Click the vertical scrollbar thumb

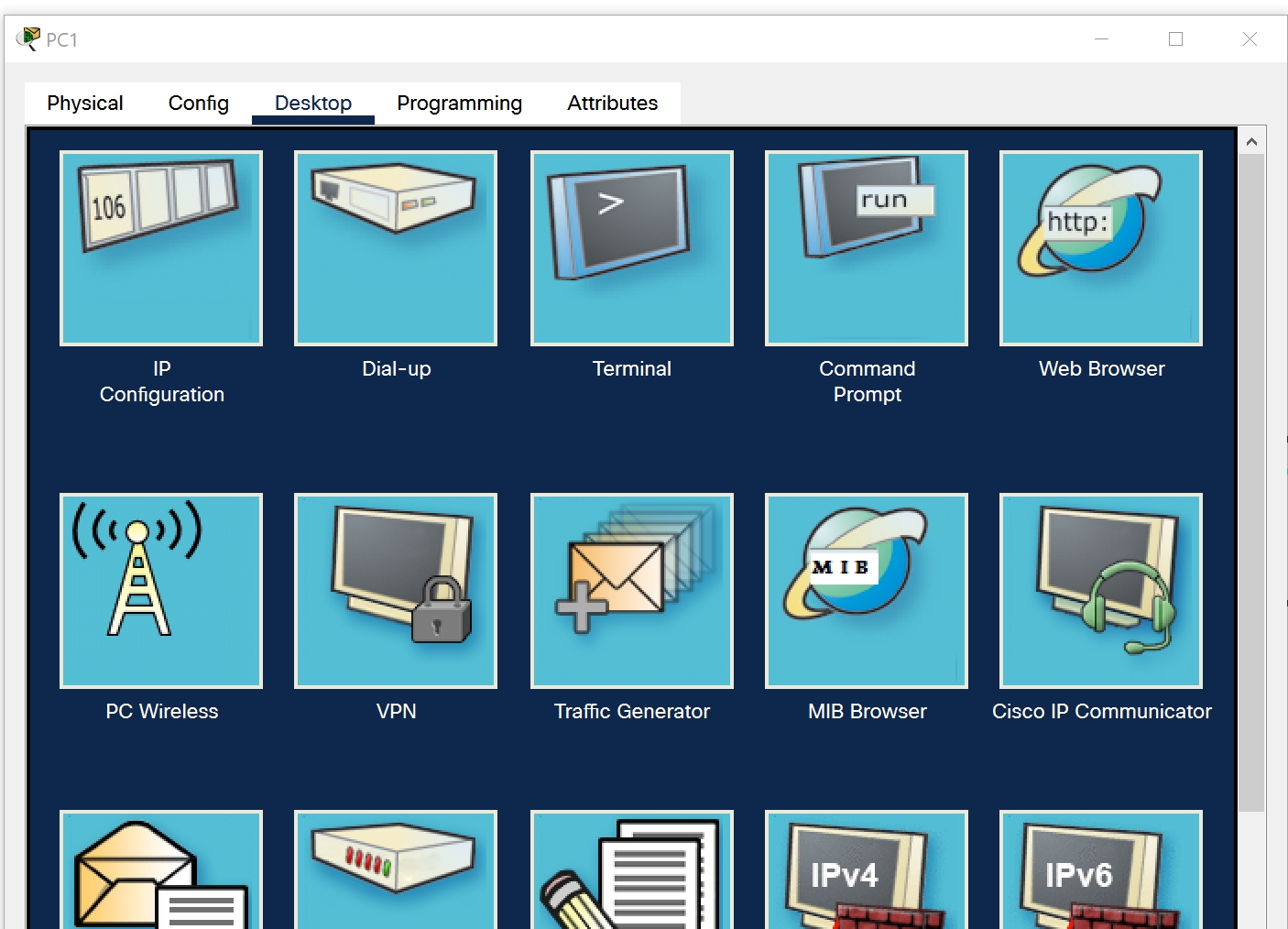1251,483
